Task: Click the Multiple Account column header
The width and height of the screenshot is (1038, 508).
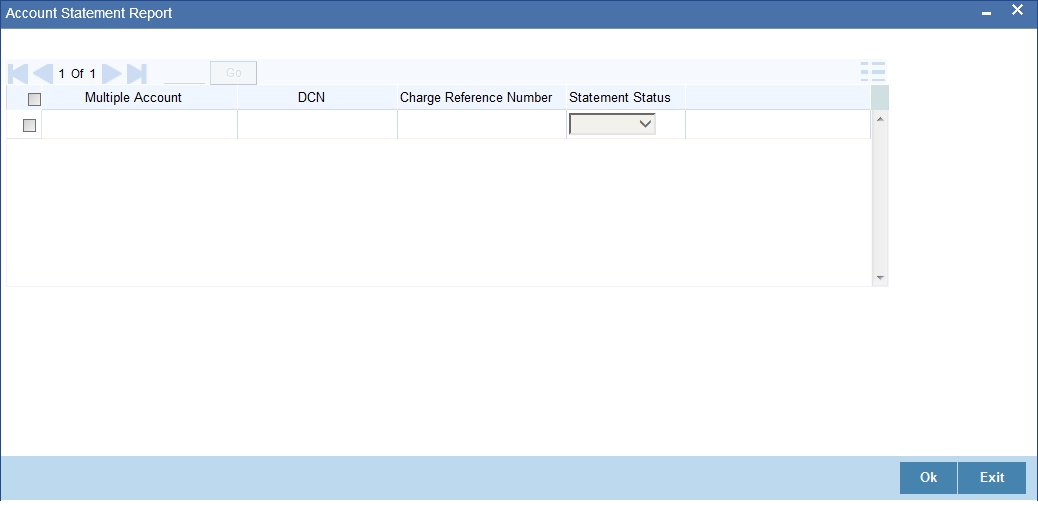Action: click(x=133, y=97)
